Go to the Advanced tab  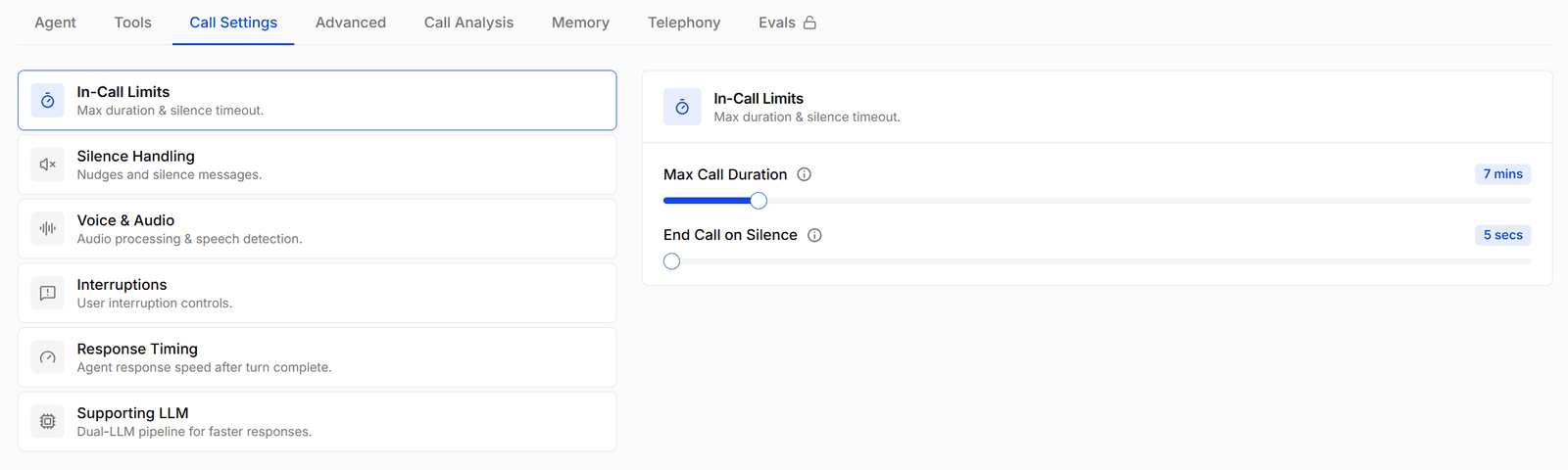tap(351, 23)
